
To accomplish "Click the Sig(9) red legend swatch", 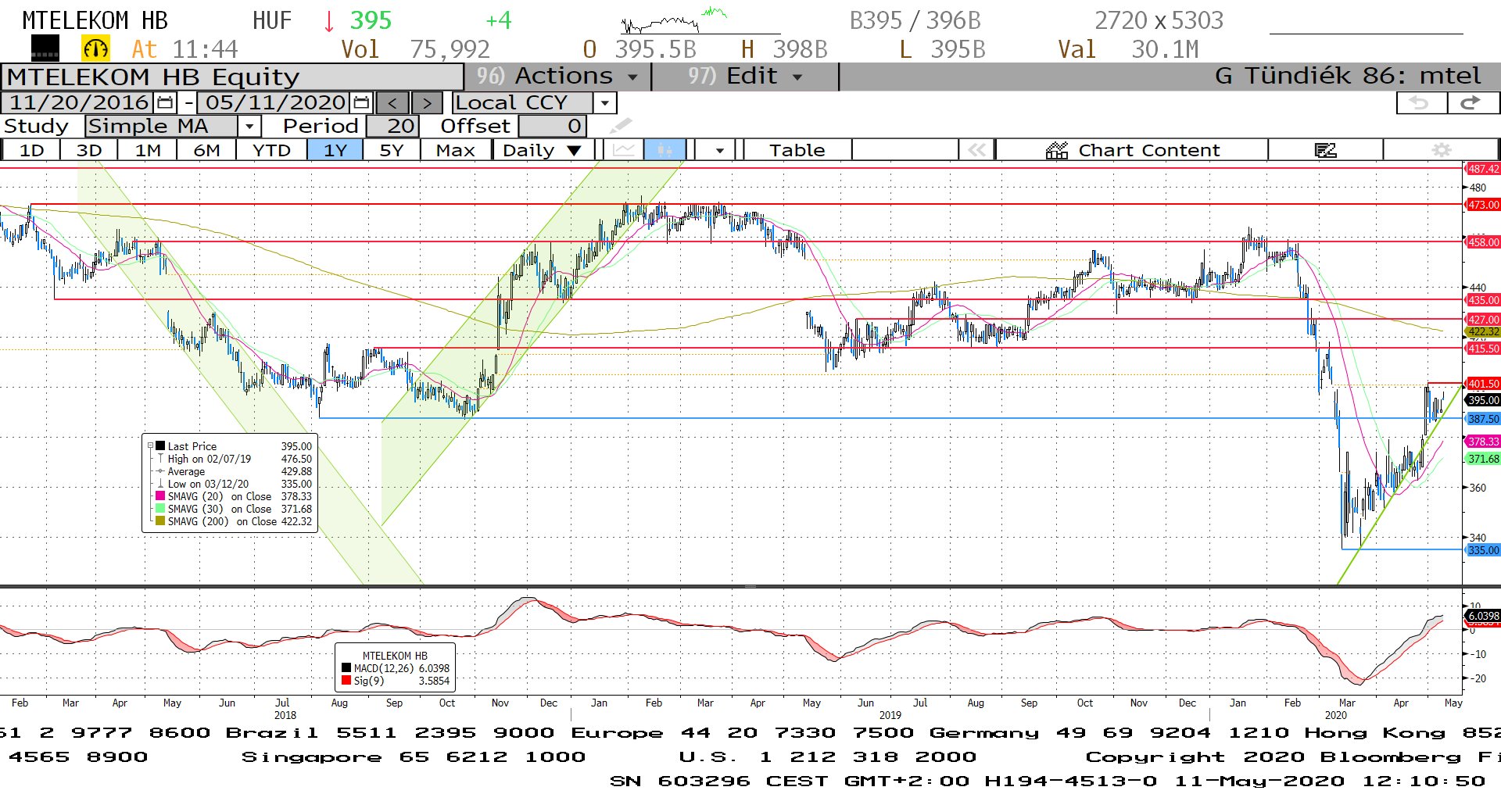I will click(346, 681).
